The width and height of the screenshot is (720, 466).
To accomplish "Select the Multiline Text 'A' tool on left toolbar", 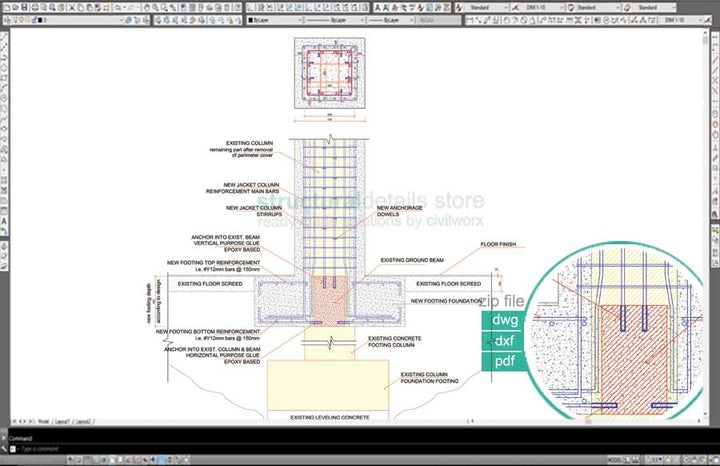I will 4,221.
